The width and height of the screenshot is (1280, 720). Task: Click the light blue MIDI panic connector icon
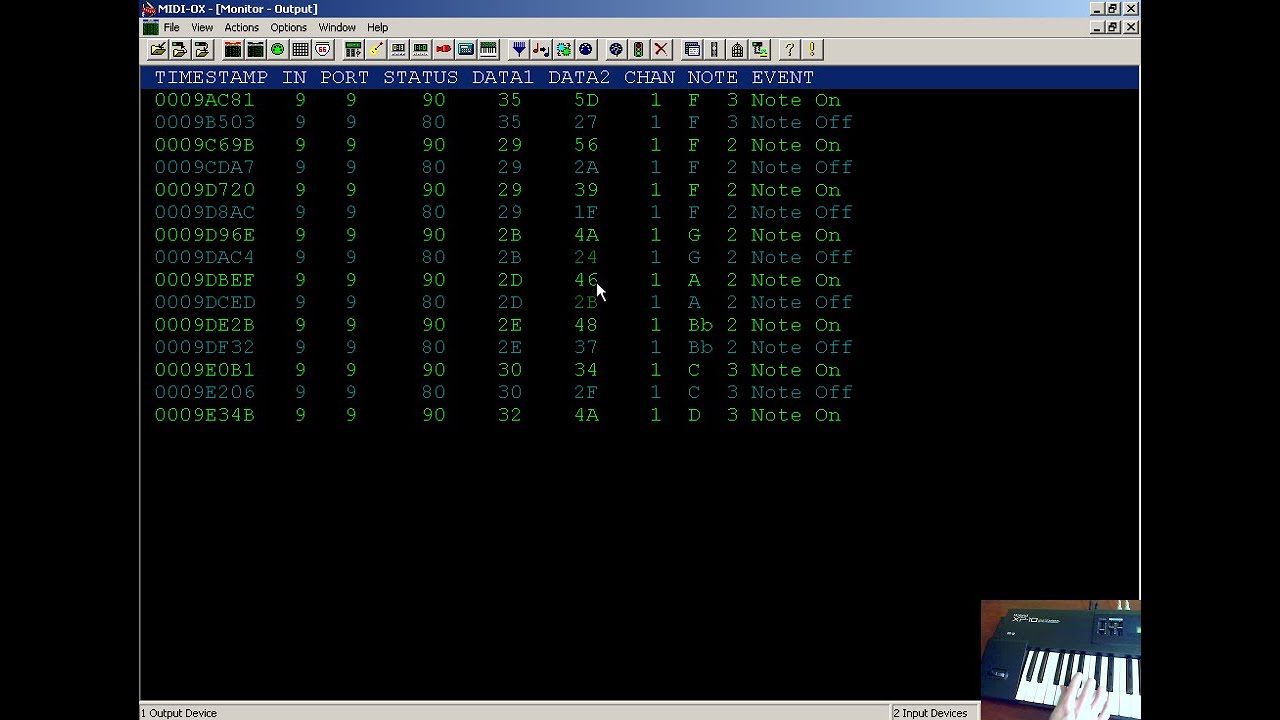[x=616, y=49]
